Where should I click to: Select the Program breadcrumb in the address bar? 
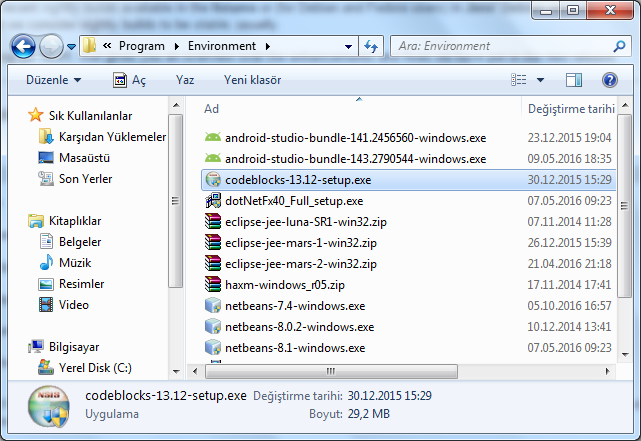point(142,46)
